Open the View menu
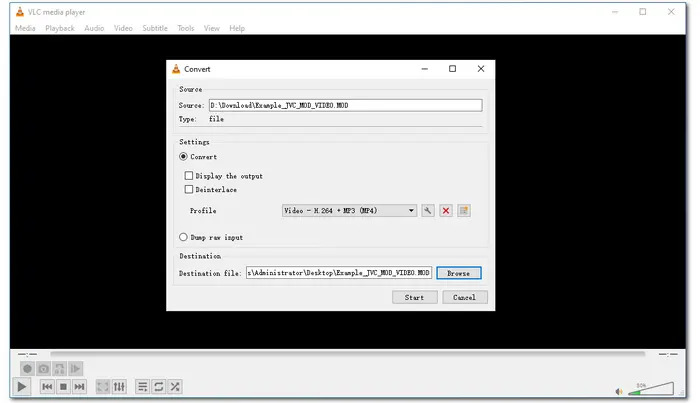 click(212, 28)
